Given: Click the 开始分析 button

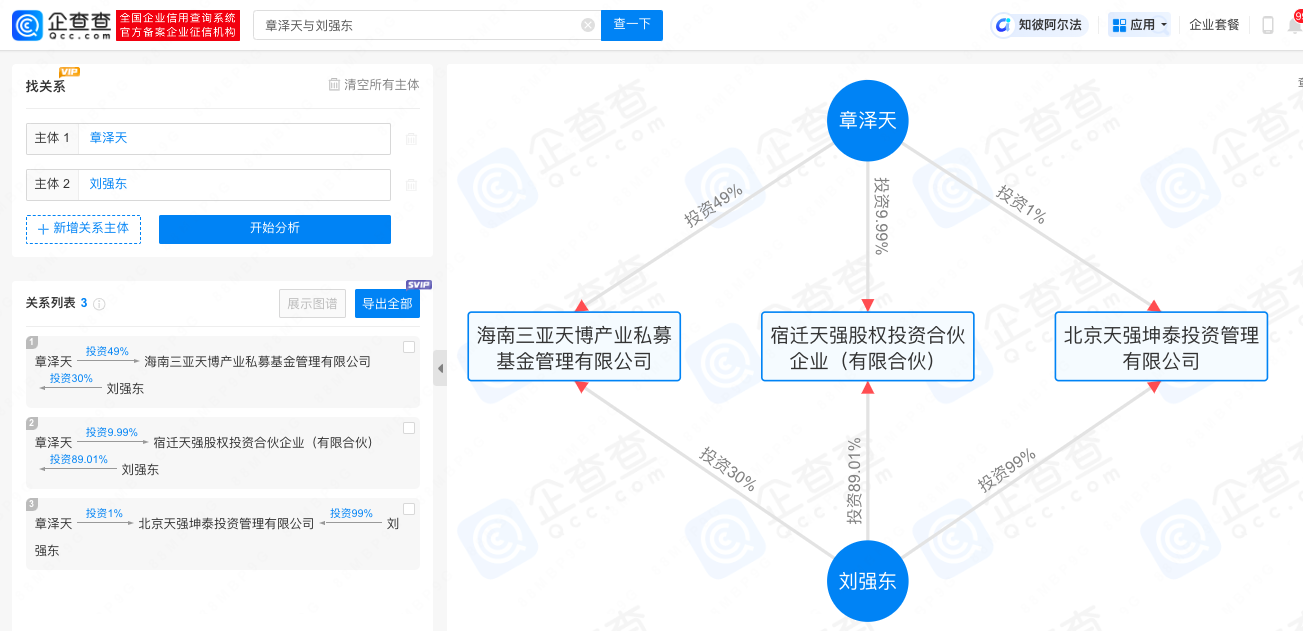Looking at the screenshot, I should [x=275, y=229].
